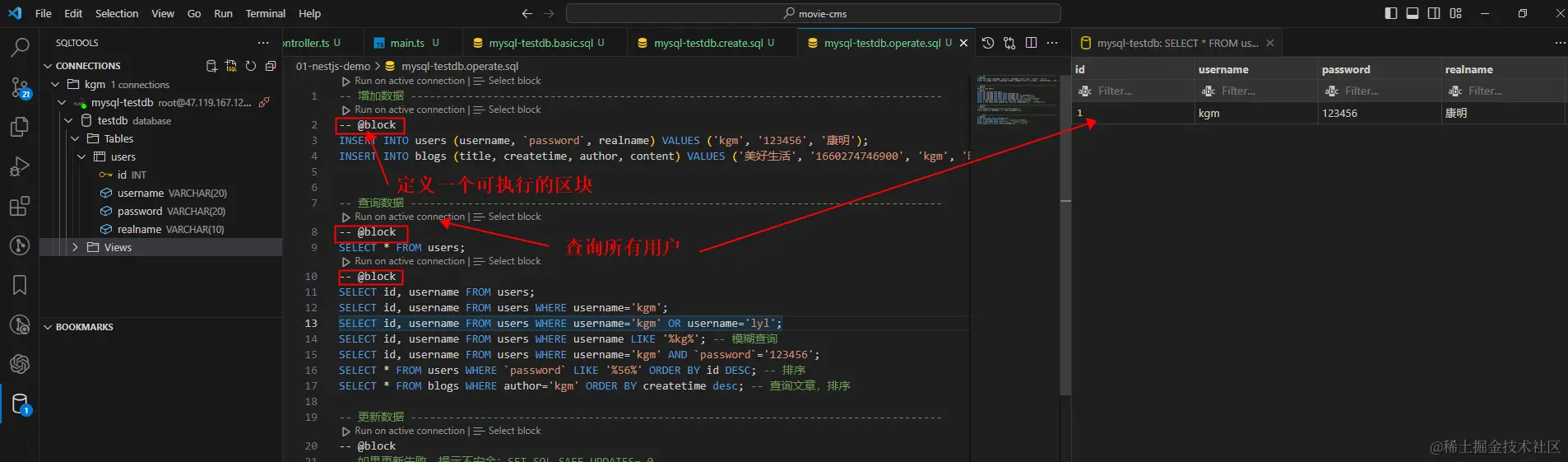Open editor more actions ellipsis
1568x462 pixels.
[x=1052, y=43]
